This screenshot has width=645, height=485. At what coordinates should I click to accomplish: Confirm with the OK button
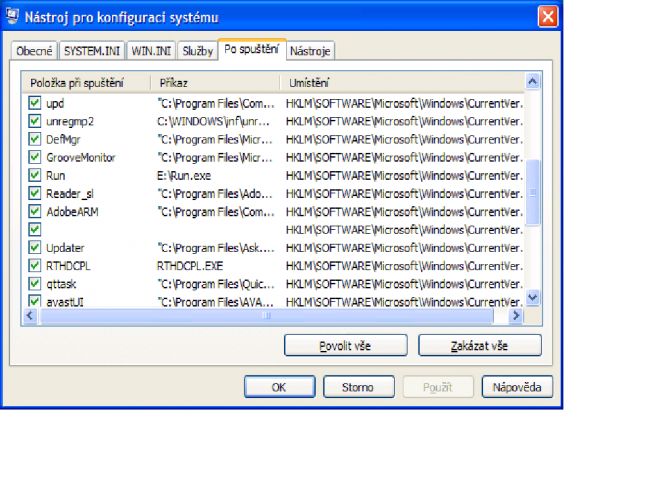[x=279, y=387]
